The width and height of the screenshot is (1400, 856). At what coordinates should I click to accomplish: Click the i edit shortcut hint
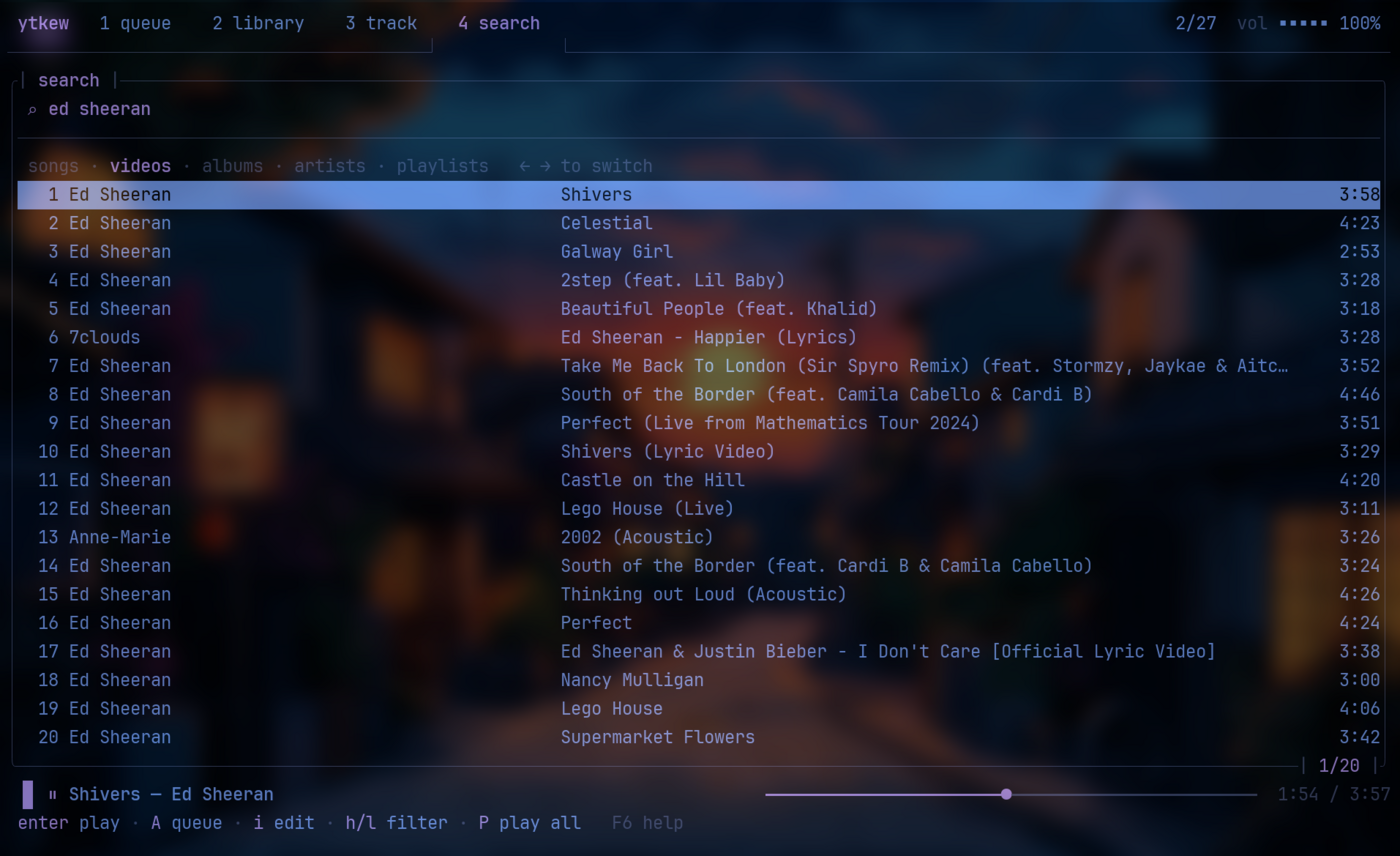284,823
